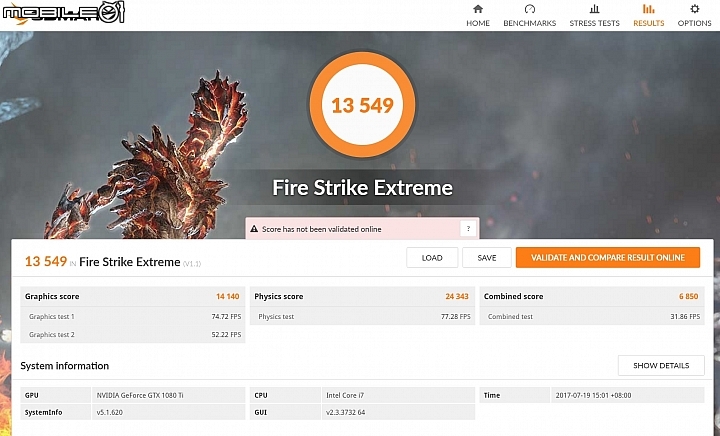Click the SAVE button
Image resolution: width=720 pixels, height=436 pixels.
click(487, 257)
